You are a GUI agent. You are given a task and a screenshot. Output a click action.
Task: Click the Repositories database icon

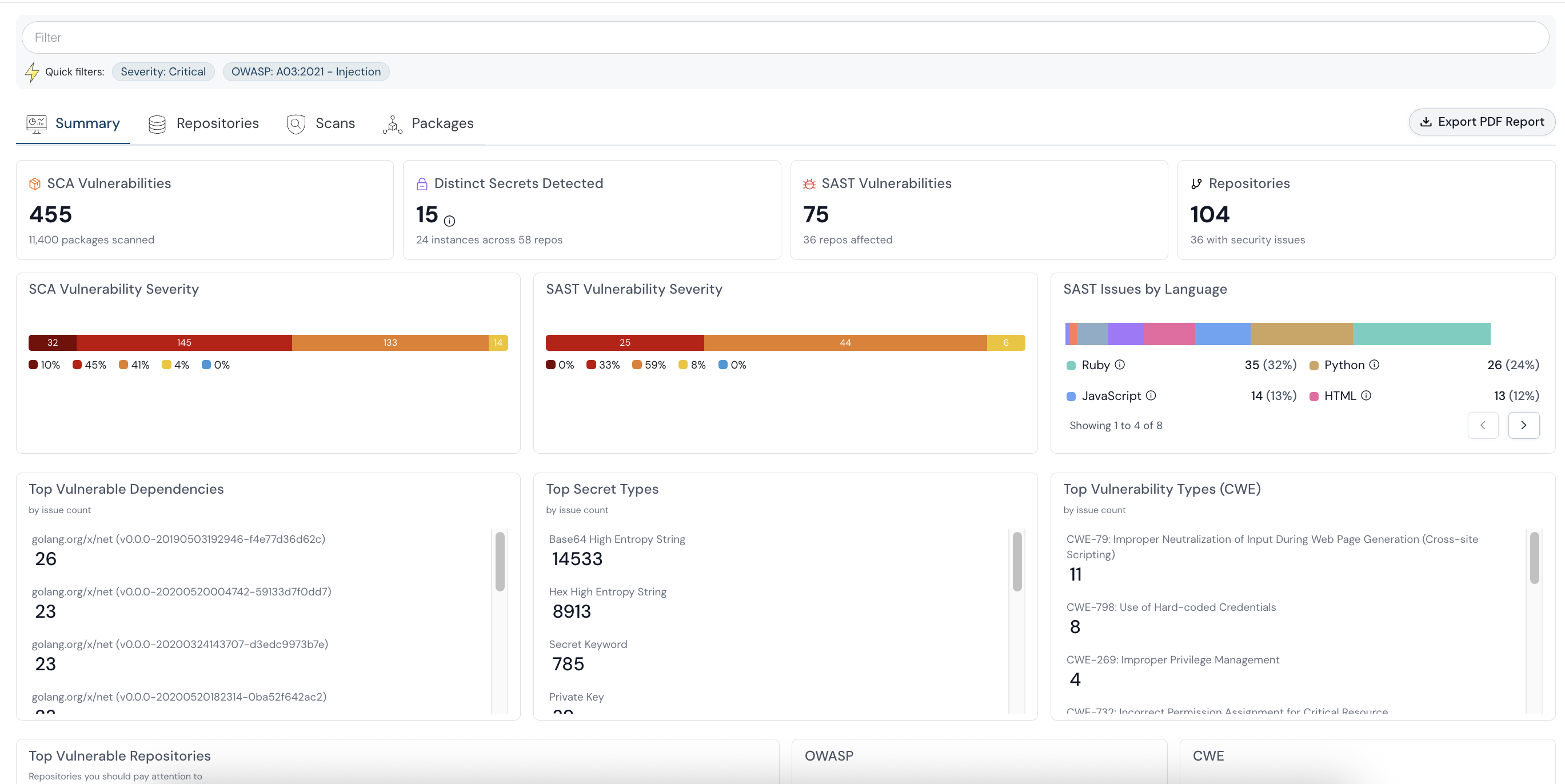click(x=157, y=123)
